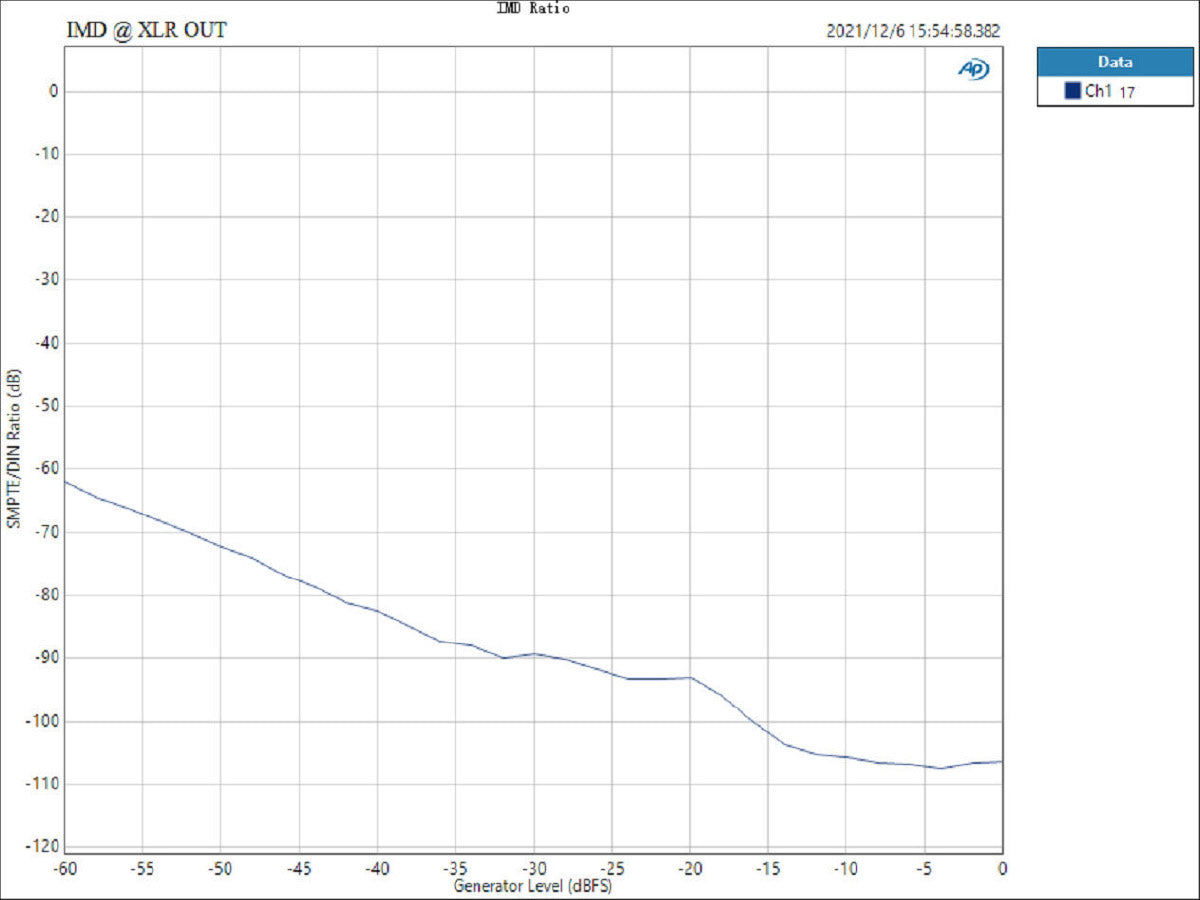Click the -50 Y-axis tick label
The image size is (1200, 900).
click(48, 406)
